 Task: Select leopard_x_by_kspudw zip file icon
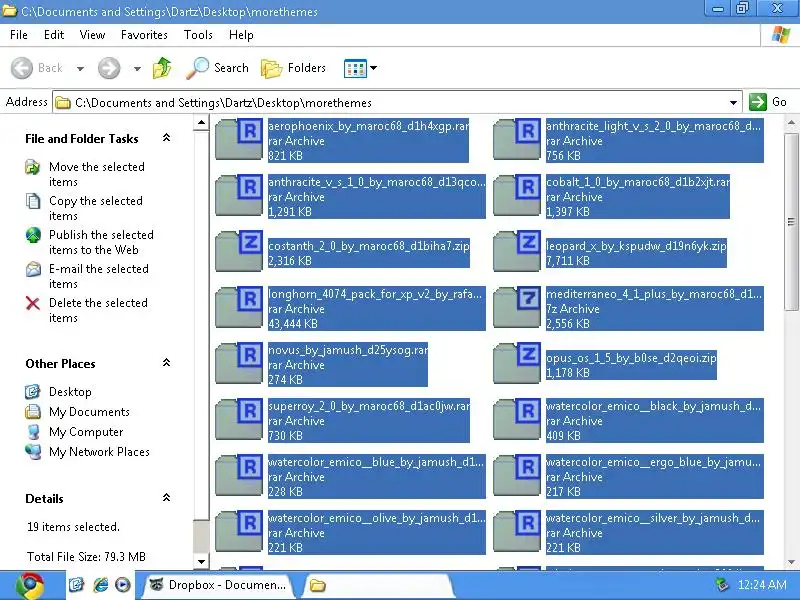(517, 252)
